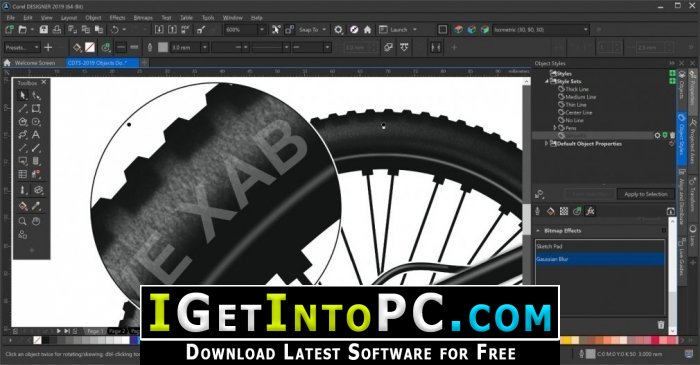Screen dimensions: 700x365
Task: Open the File menu
Action: [11, 18]
